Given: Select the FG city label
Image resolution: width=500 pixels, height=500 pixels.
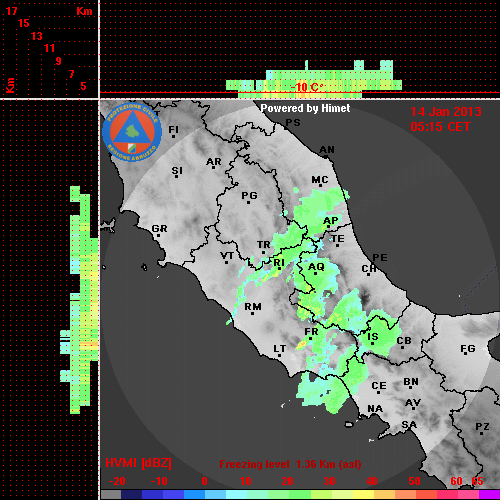Looking at the screenshot, I should (x=468, y=349).
